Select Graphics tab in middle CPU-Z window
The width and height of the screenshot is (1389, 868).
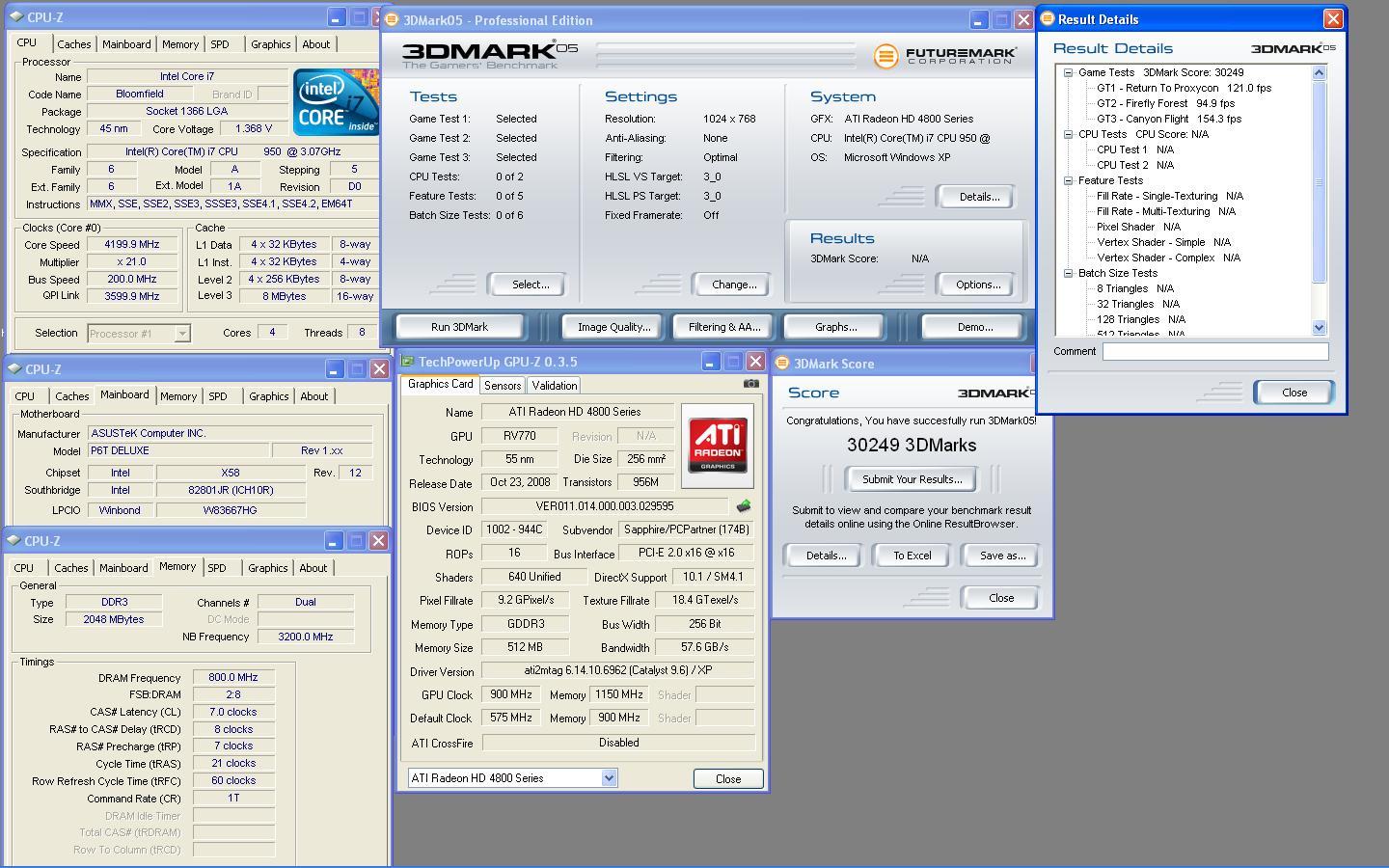coord(268,396)
